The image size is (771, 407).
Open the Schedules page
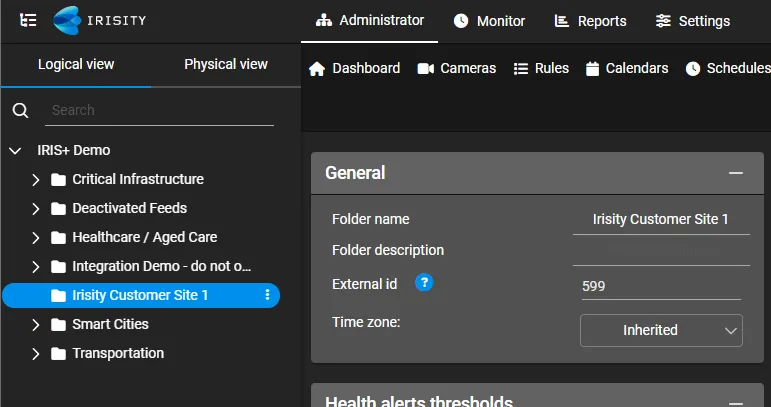coord(728,68)
